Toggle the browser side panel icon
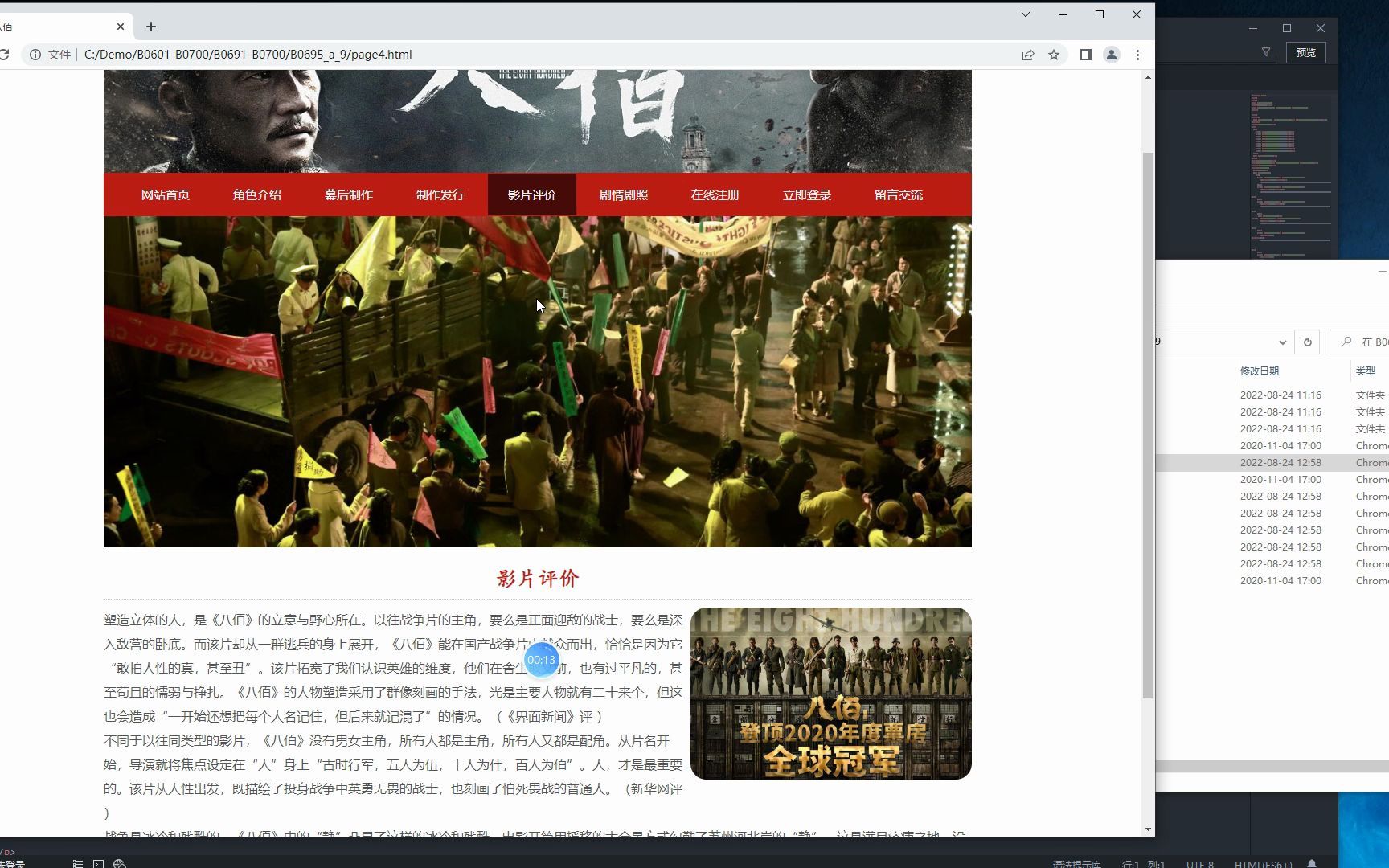The width and height of the screenshot is (1389, 868). 1085,55
